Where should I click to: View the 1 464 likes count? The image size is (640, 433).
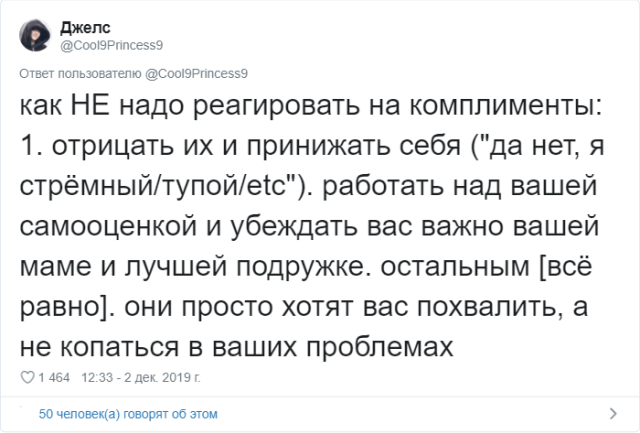(54, 377)
